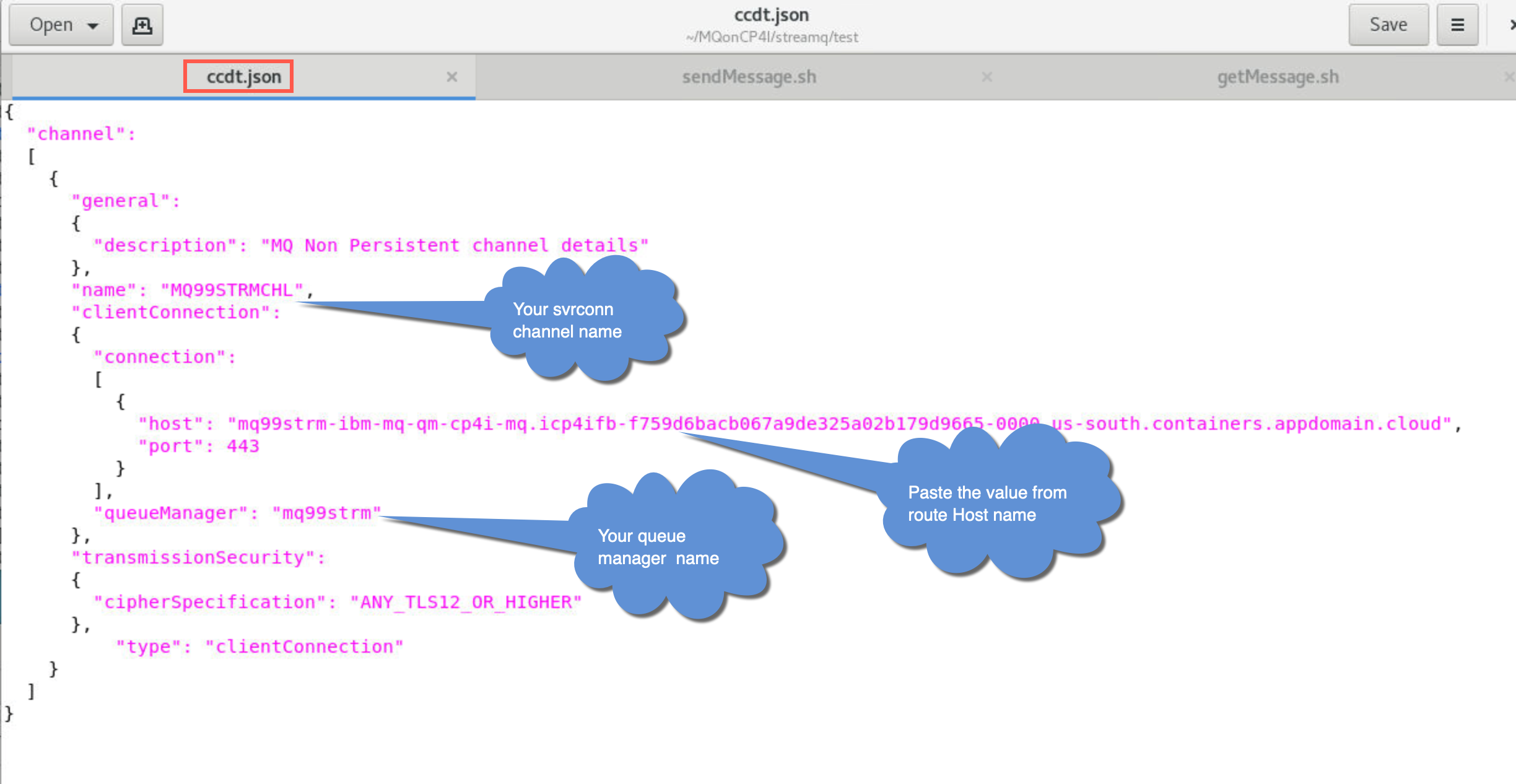
Task: Close the ccdt.json tab
Action: coord(452,77)
